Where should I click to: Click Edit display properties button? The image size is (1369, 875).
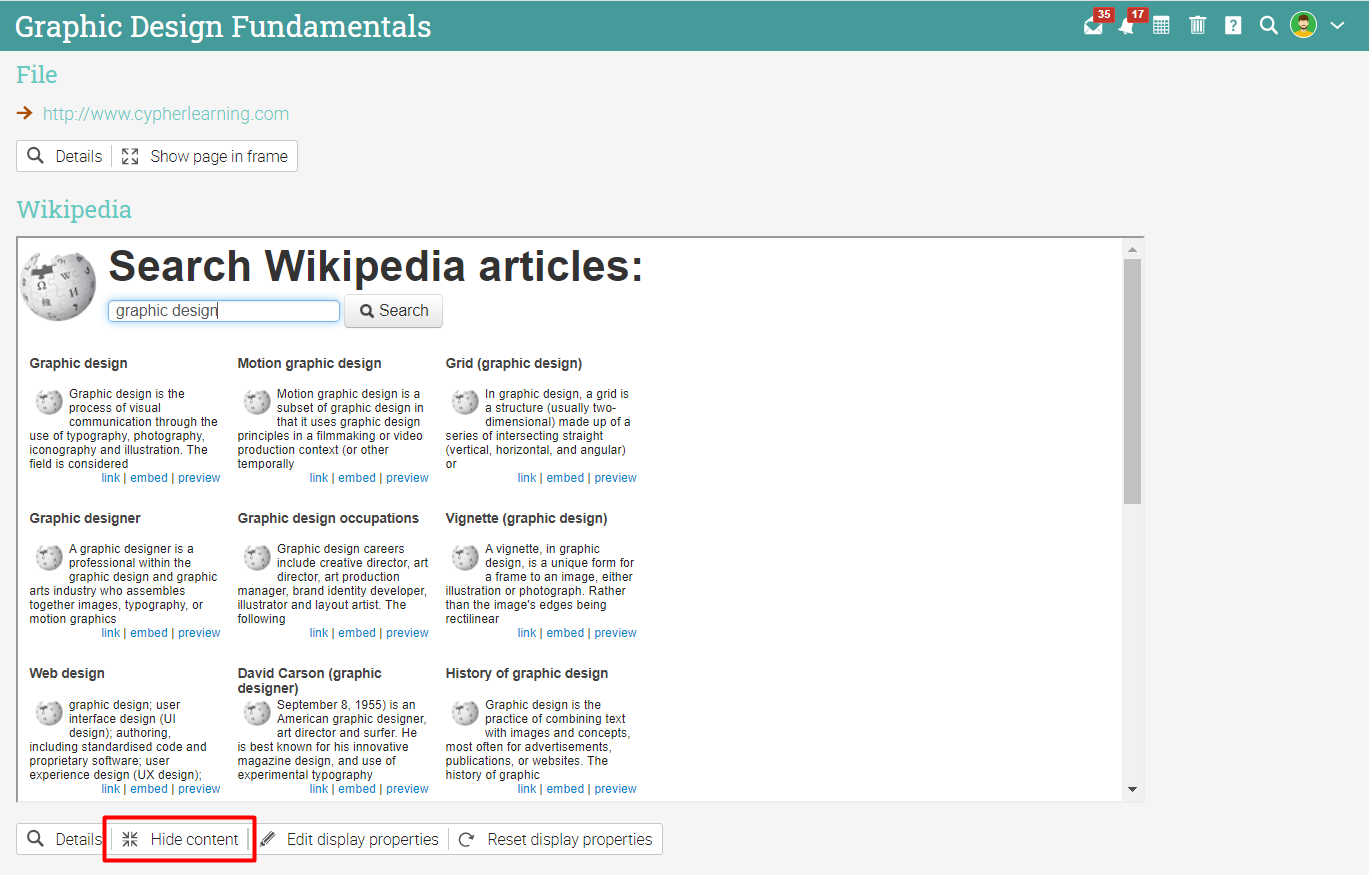349,839
